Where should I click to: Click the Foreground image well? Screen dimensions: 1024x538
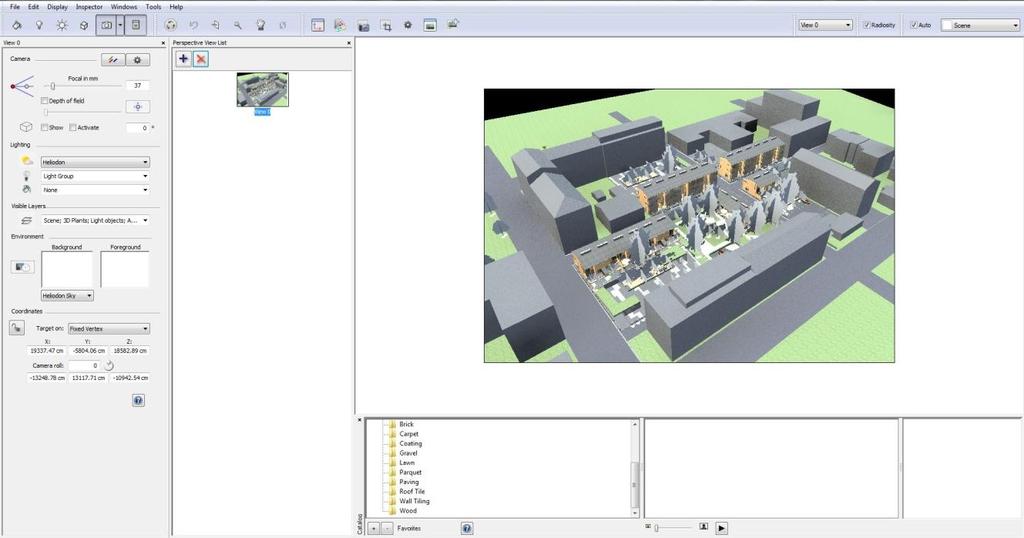pos(125,269)
